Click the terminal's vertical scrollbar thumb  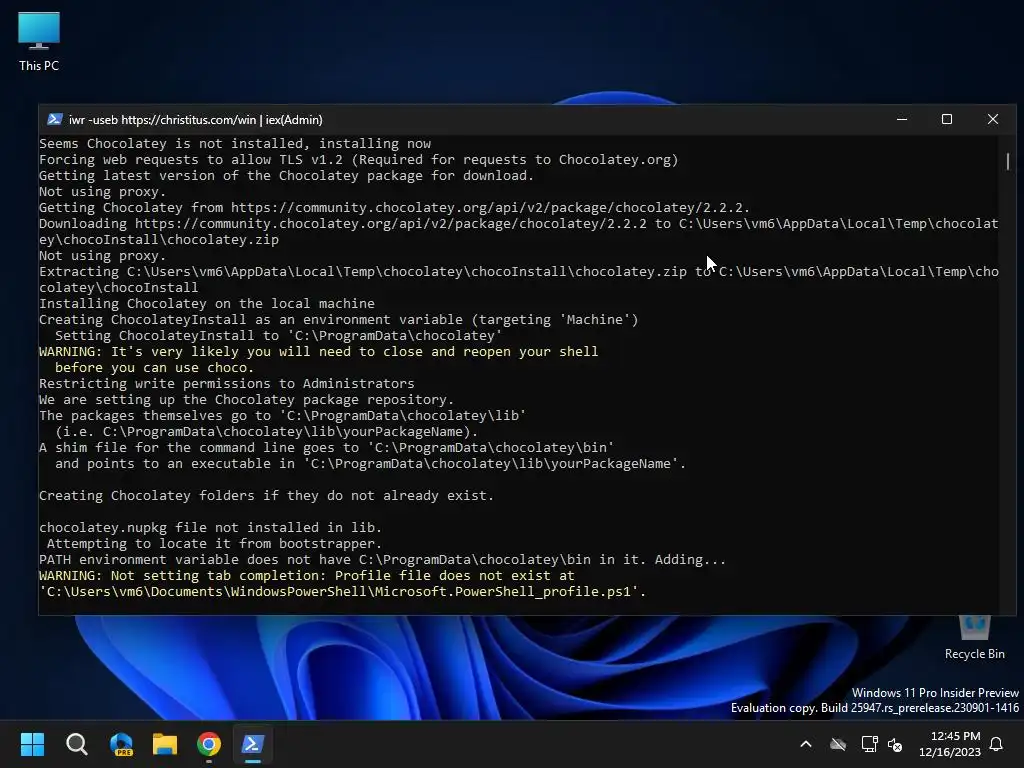pyautogui.click(x=1008, y=161)
